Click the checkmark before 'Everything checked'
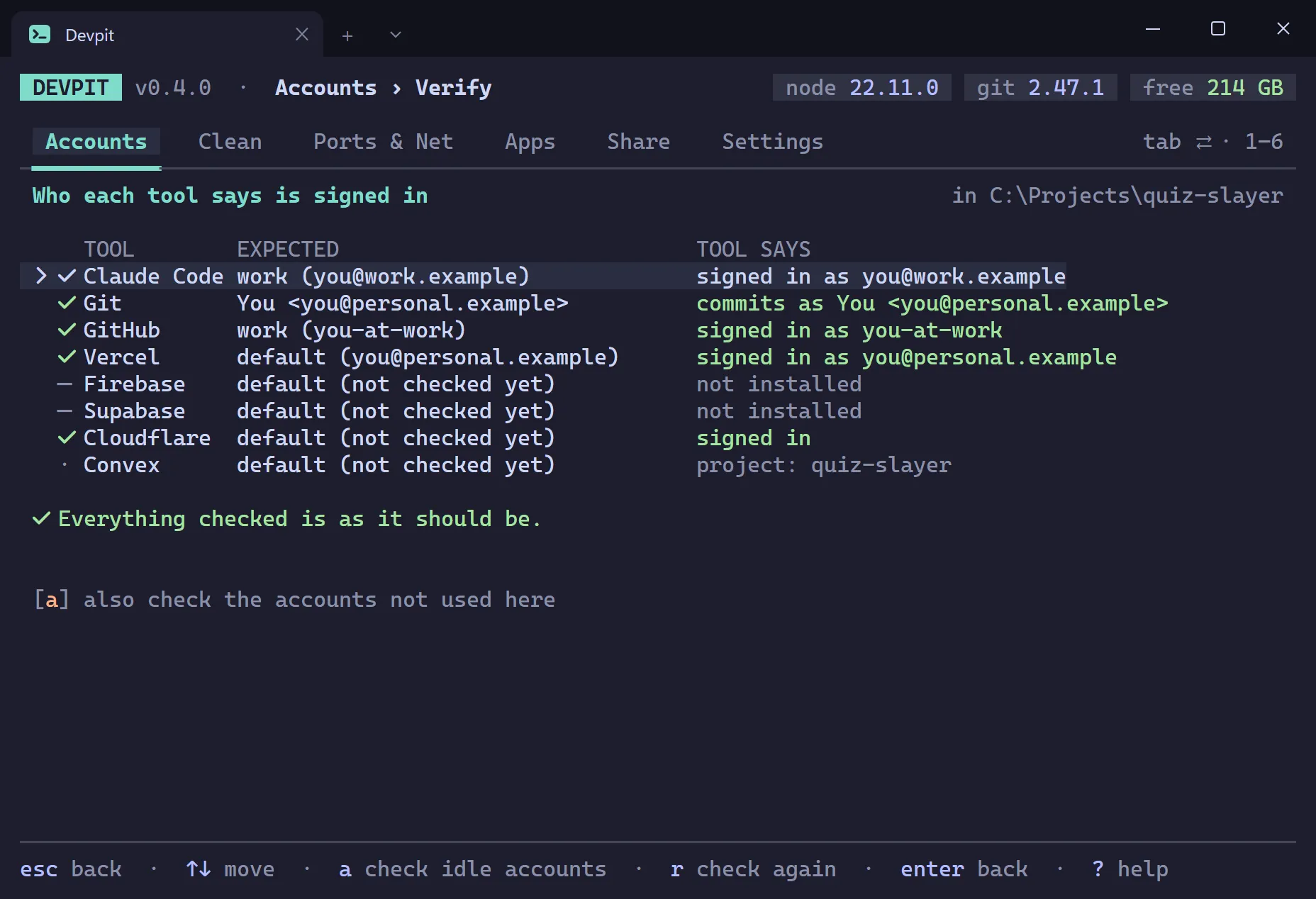The image size is (1316, 899). [x=41, y=518]
